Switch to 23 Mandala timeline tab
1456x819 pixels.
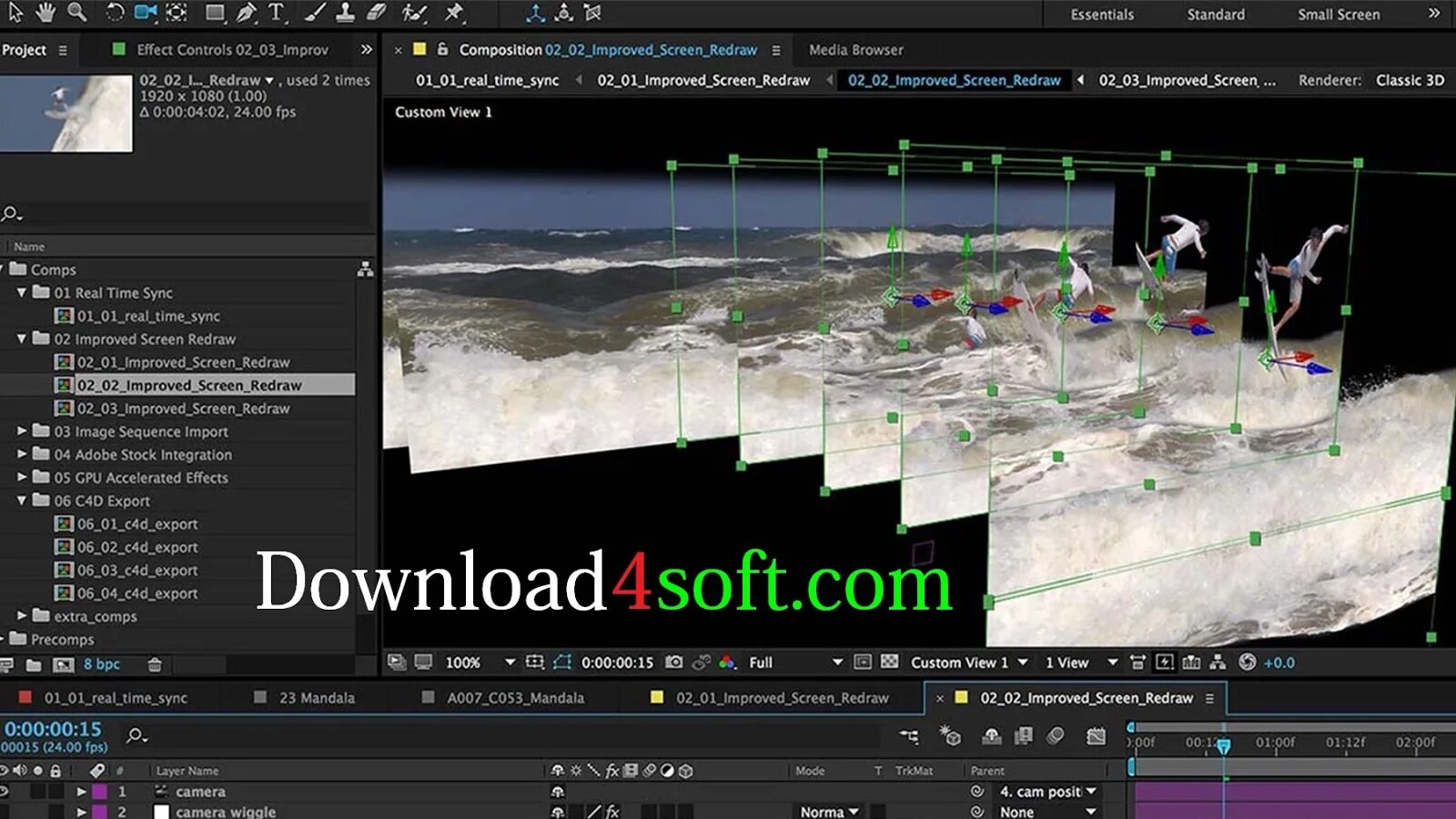coord(317,698)
